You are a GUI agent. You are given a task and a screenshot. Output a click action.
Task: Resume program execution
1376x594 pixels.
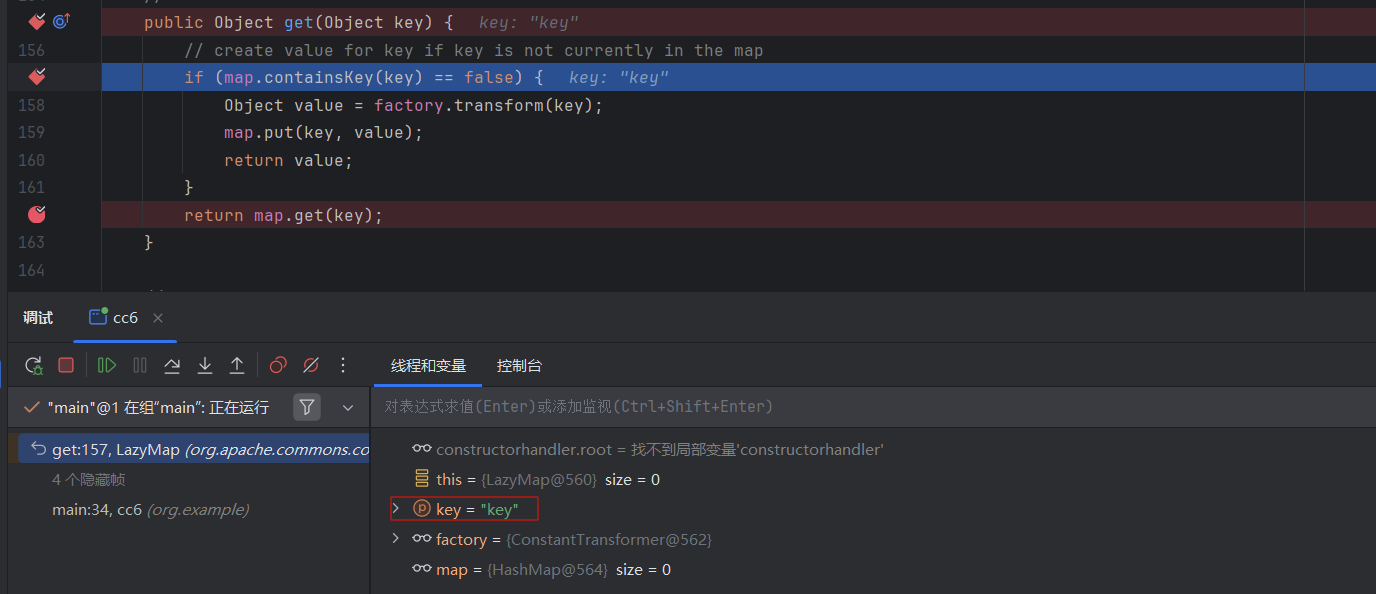click(x=107, y=366)
